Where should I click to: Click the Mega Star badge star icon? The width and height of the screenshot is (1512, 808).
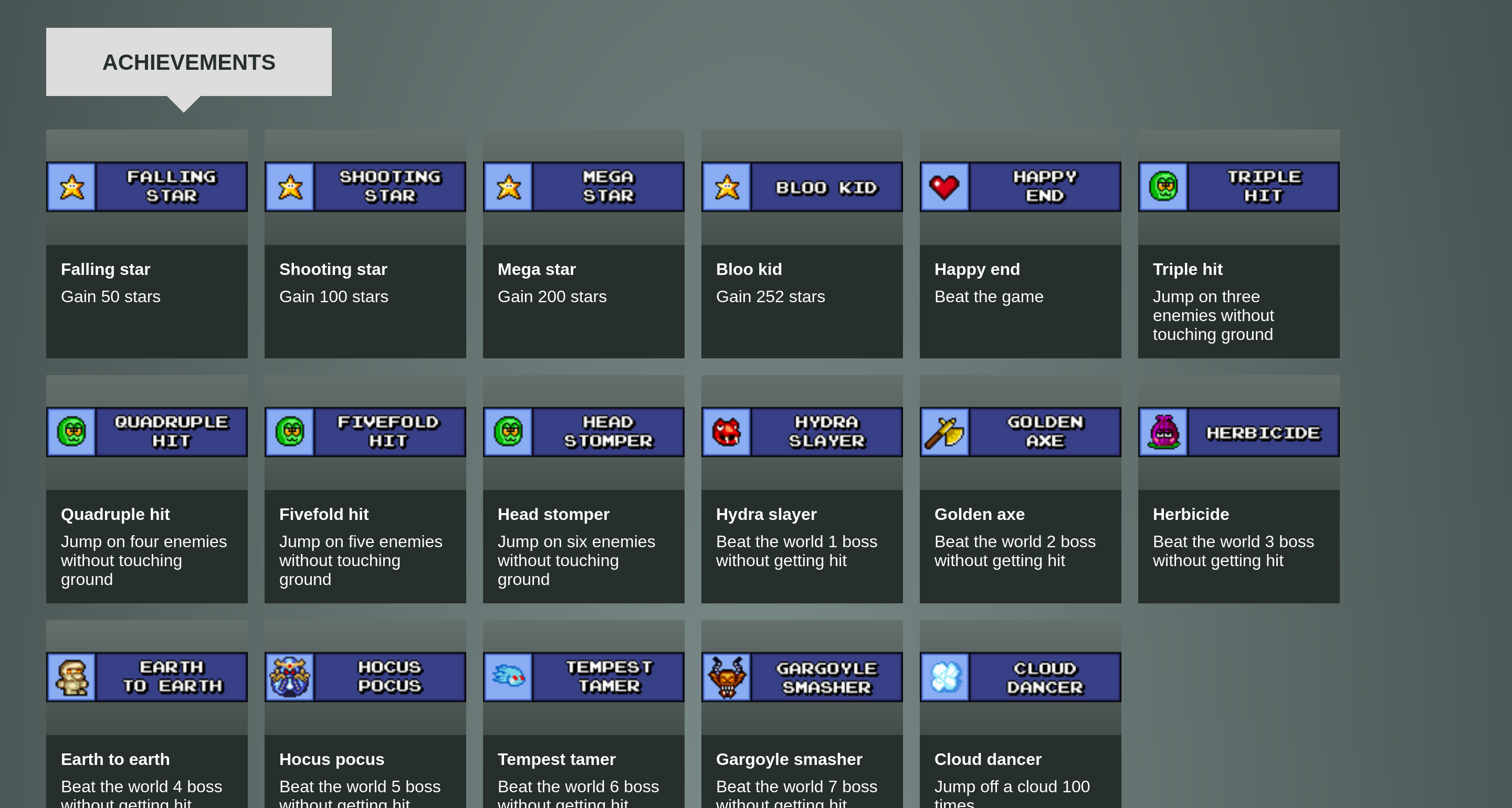point(508,187)
